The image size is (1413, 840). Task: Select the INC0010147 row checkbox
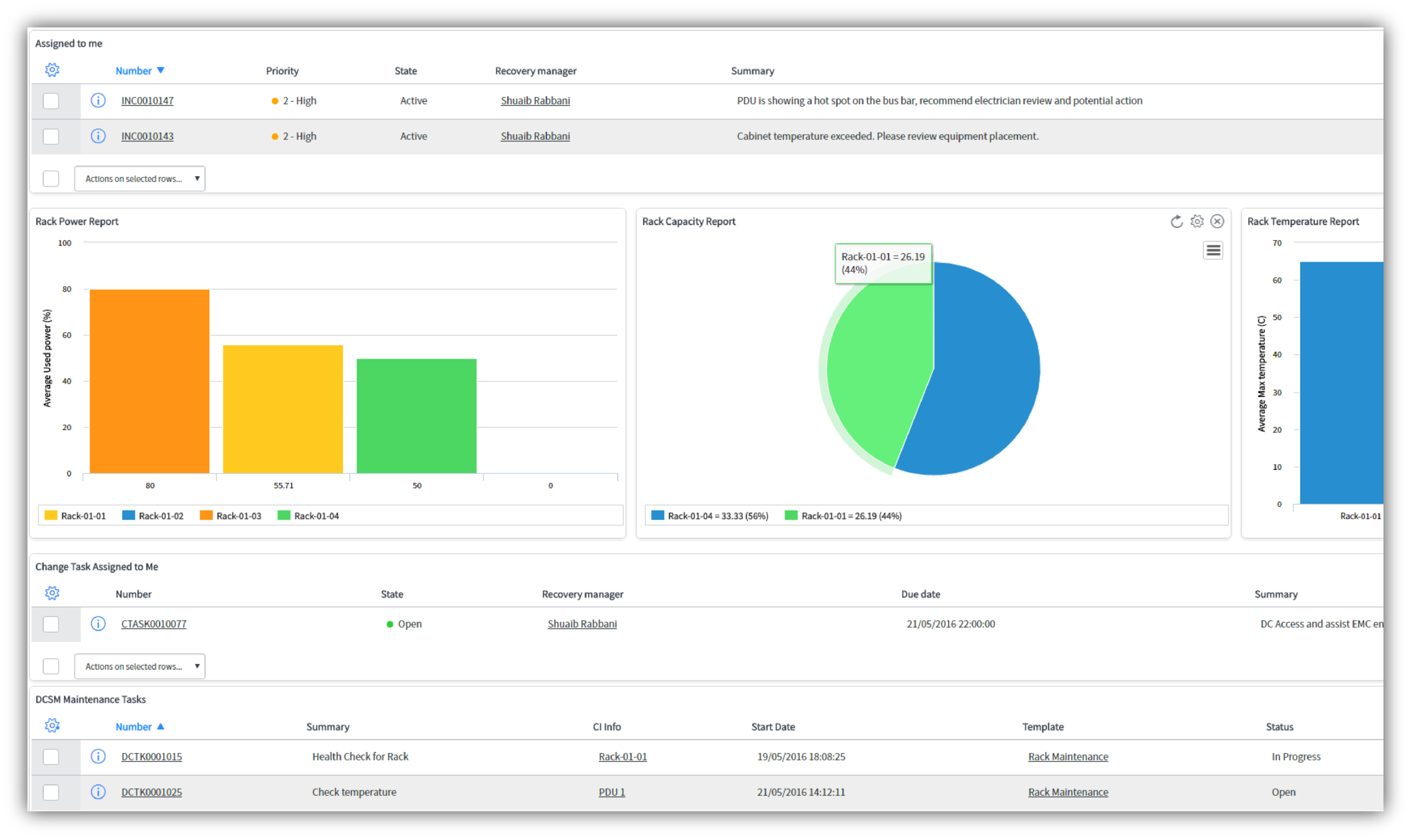[51, 101]
